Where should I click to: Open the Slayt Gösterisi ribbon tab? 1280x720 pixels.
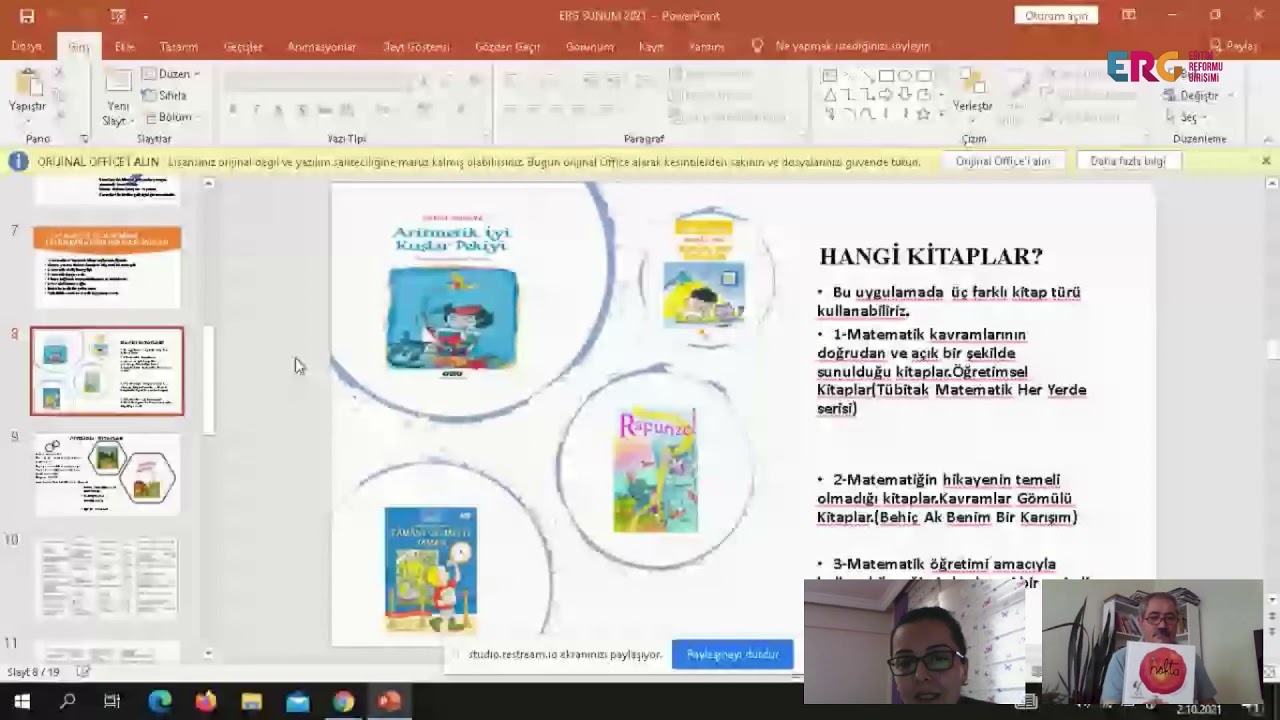pos(416,47)
